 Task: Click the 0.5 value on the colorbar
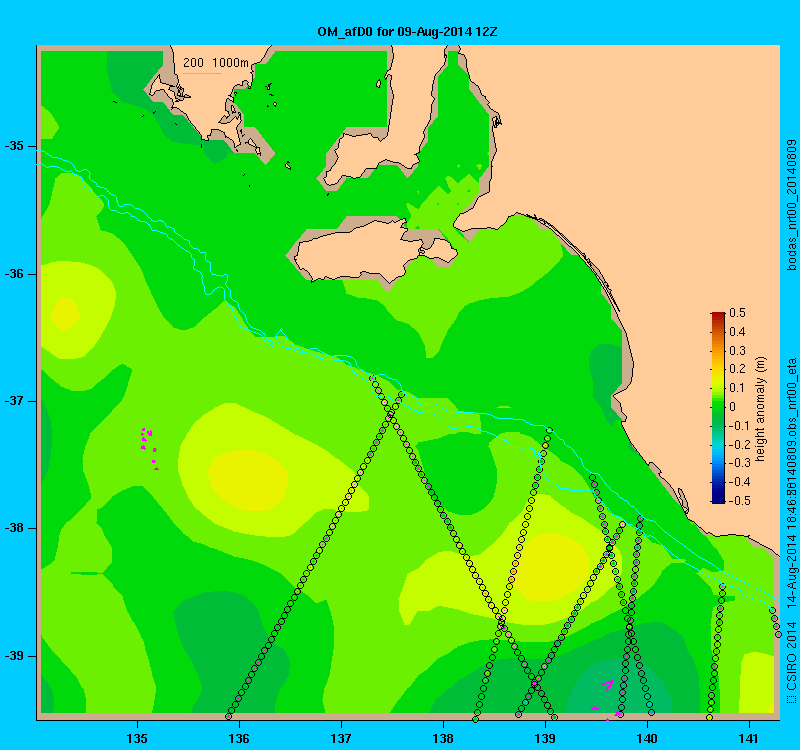[x=737, y=313]
